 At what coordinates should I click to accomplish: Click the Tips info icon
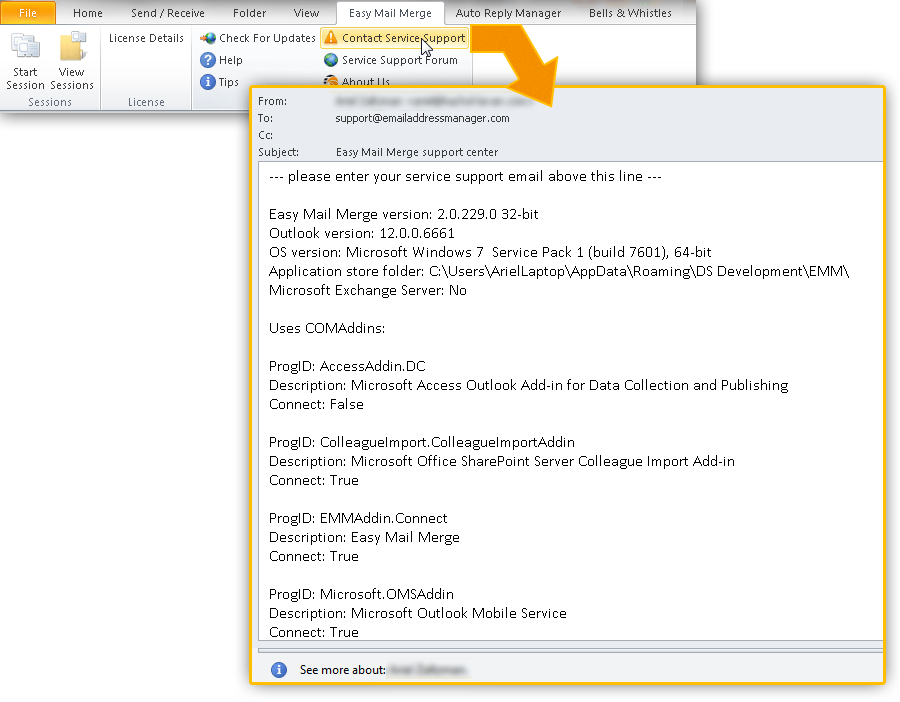208,82
